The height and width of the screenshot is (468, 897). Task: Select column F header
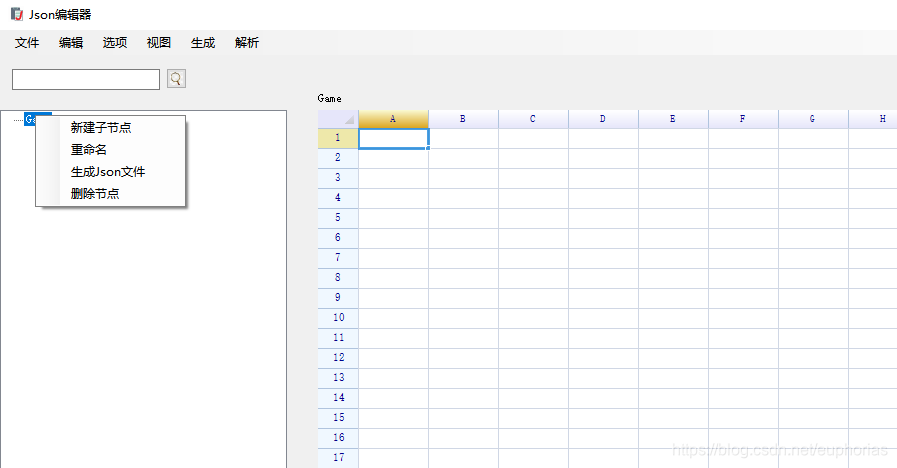pos(743,119)
